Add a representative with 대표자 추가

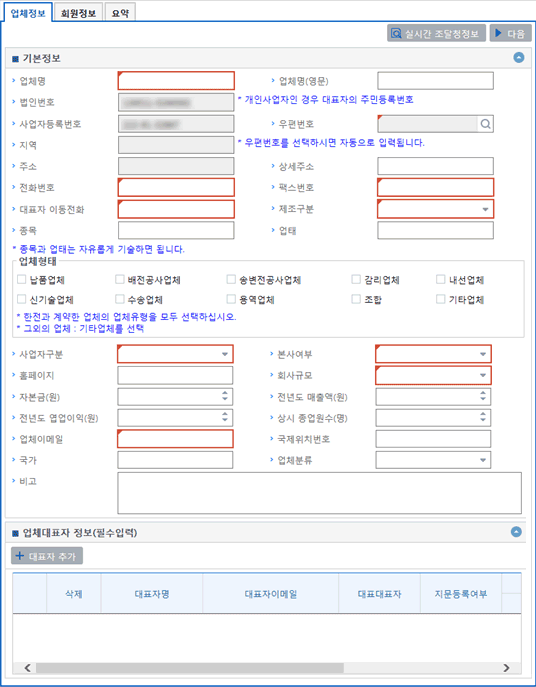[47, 556]
